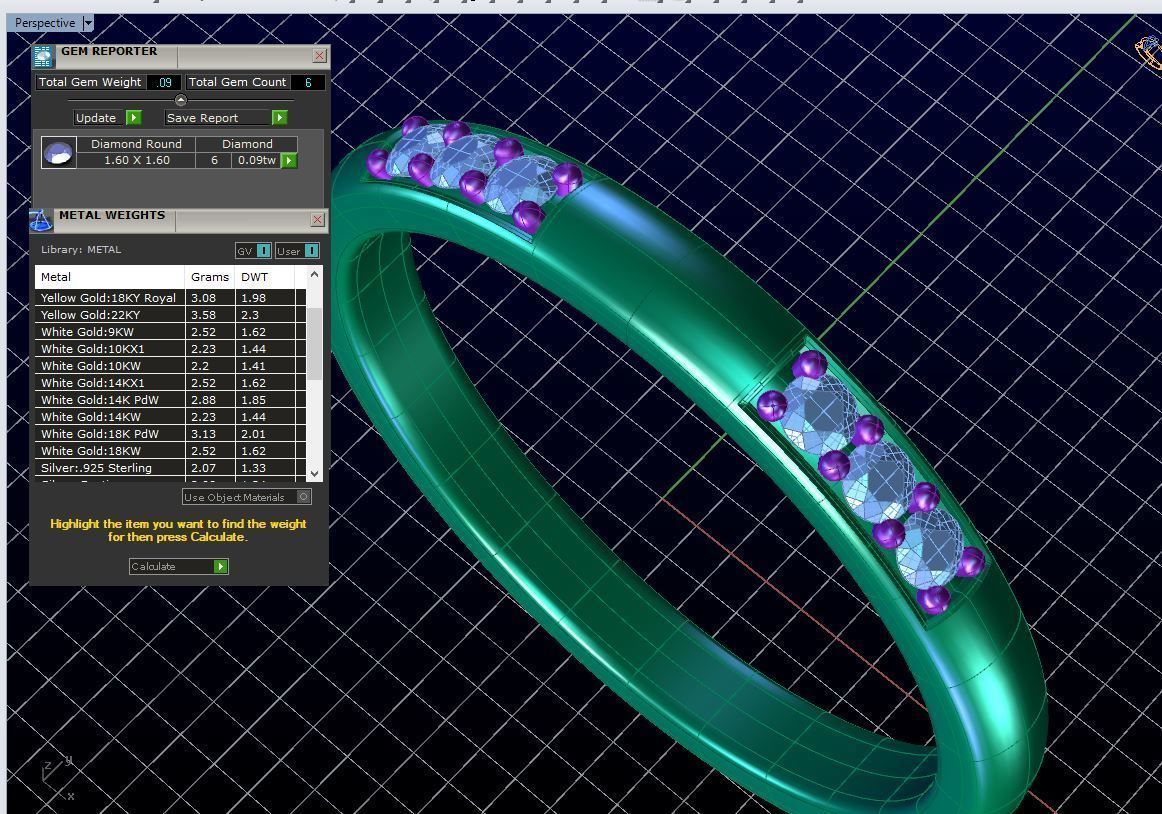
Task: Click the Update button
Action: 96,118
